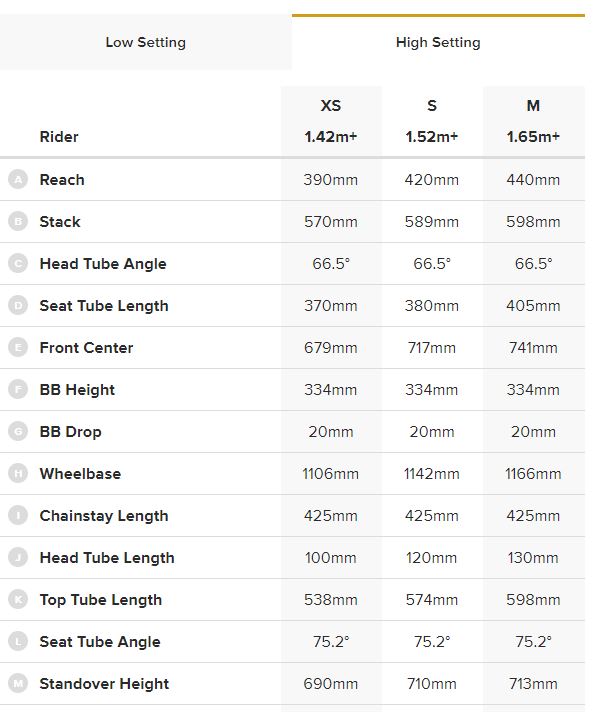Click the F badge beside BB Height
Viewport: 604px width, 712px height.
[x=17, y=390]
